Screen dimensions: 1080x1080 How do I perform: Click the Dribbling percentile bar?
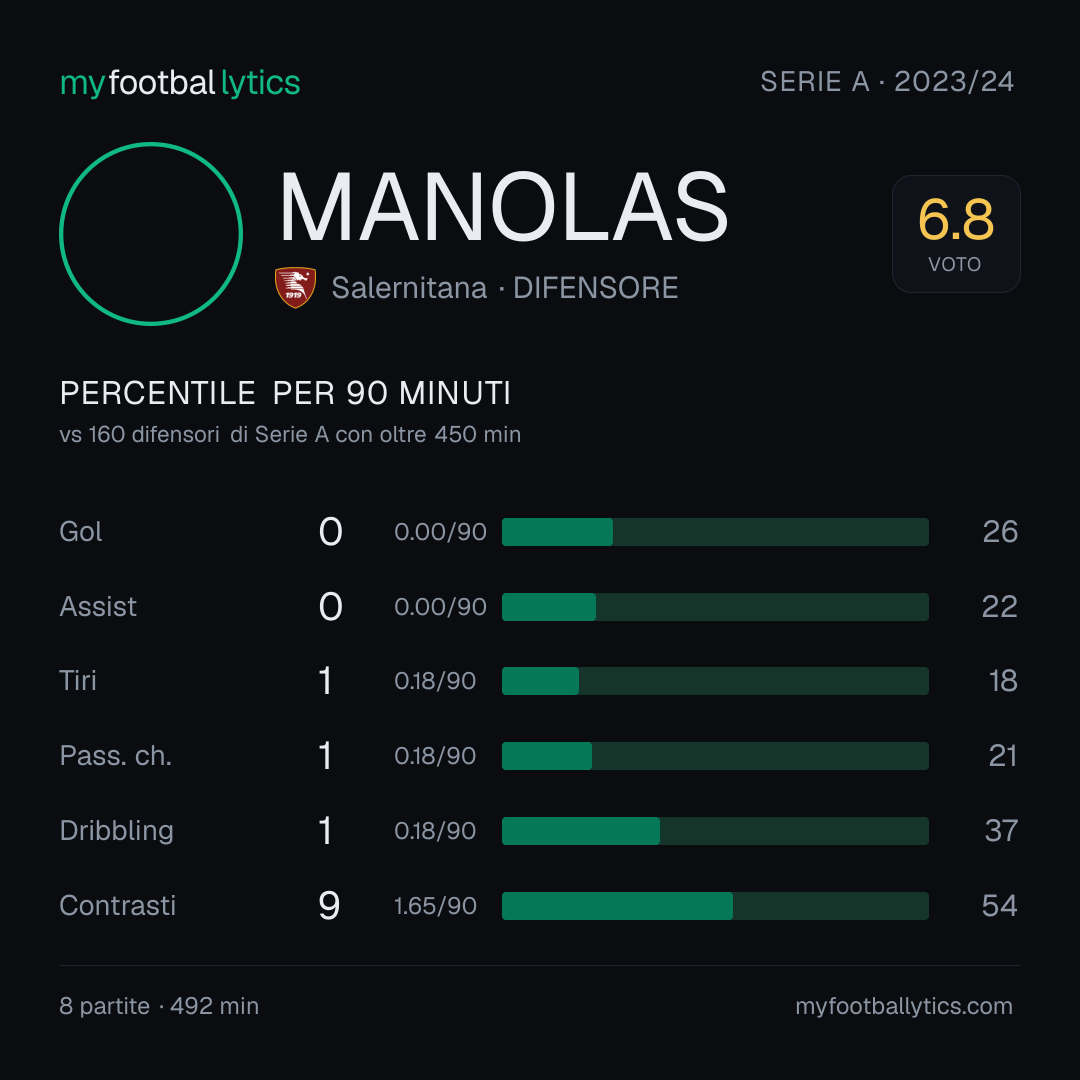point(715,831)
